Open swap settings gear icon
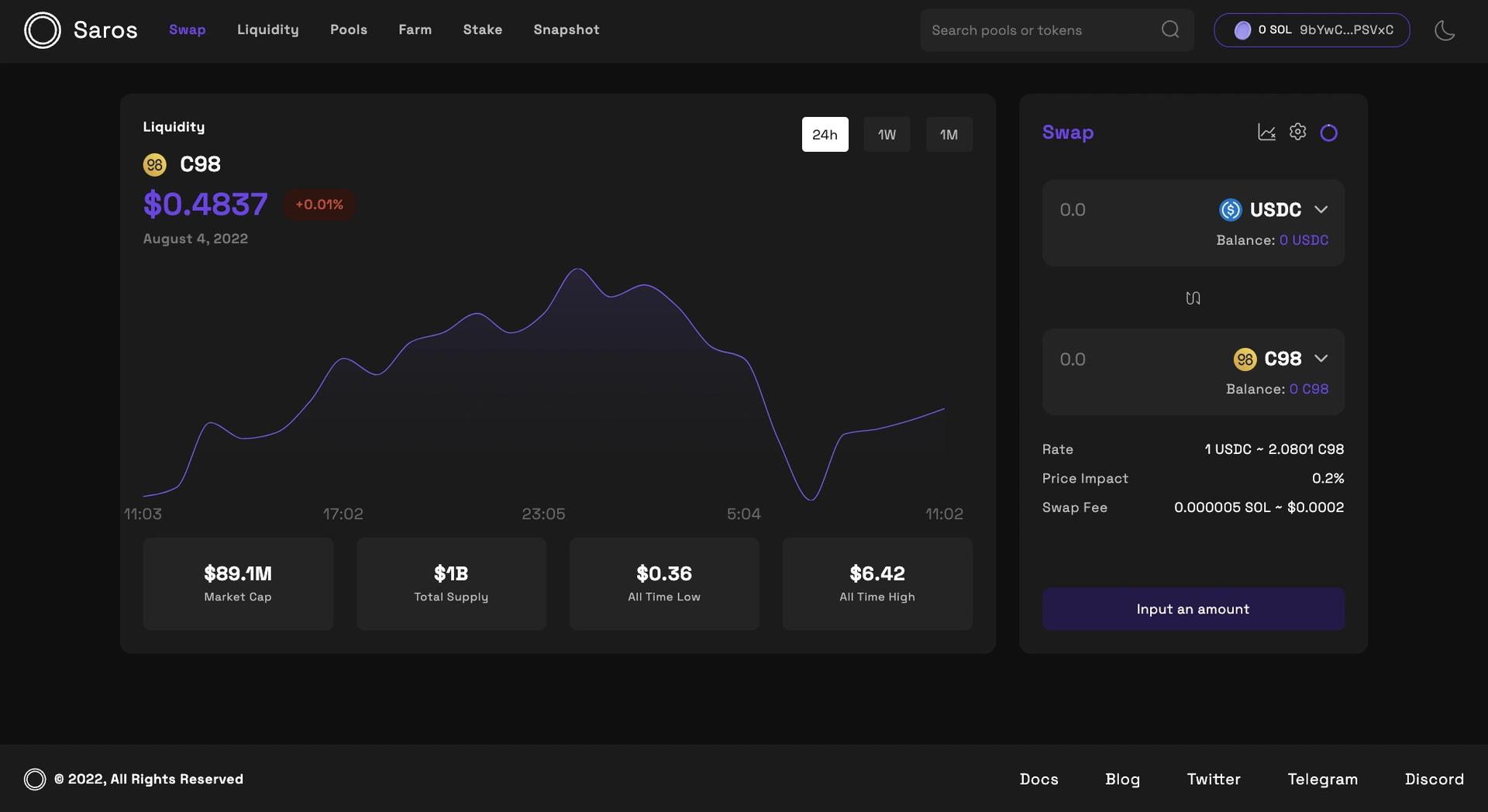The width and height of the screenshot is (1488, 812). coord(1297,132)
